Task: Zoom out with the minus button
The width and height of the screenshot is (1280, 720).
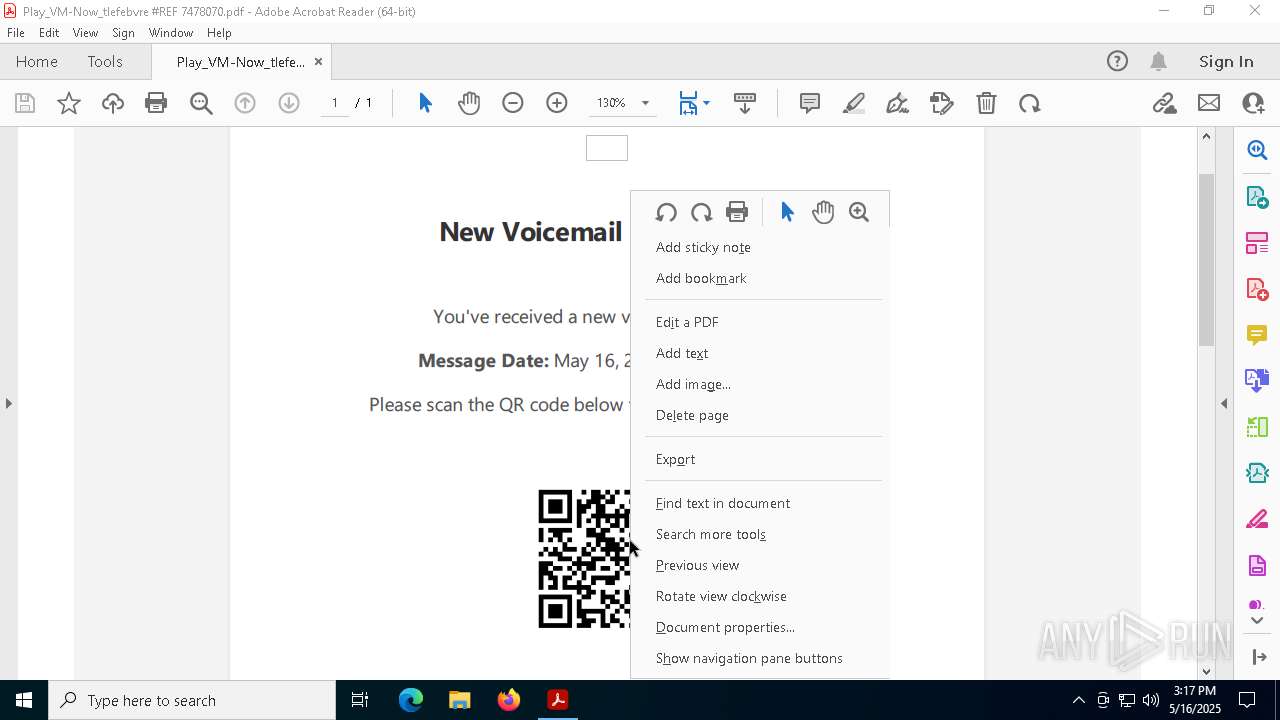Action: coord(513,103)
